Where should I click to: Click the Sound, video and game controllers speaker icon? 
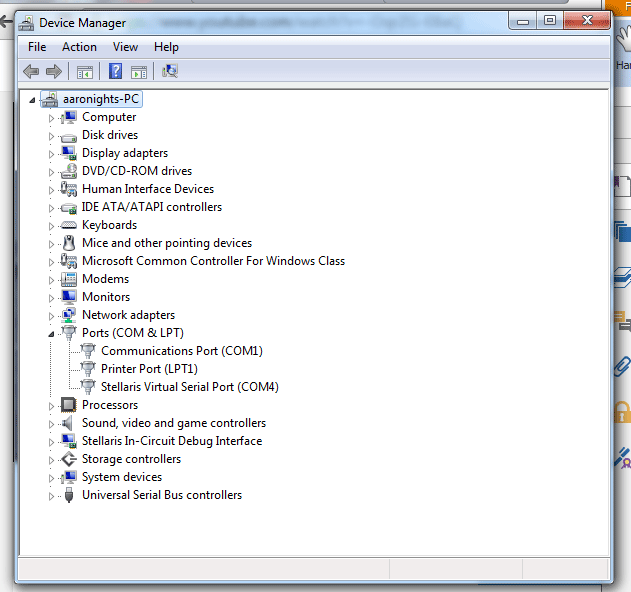point(68,423)
